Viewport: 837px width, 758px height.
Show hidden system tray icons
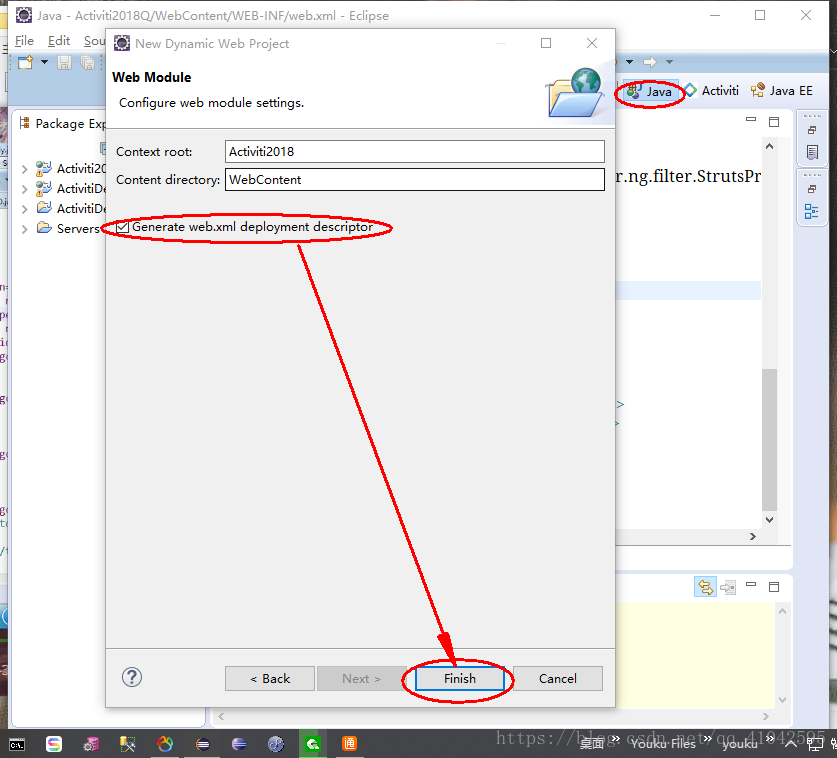(790, 744)
